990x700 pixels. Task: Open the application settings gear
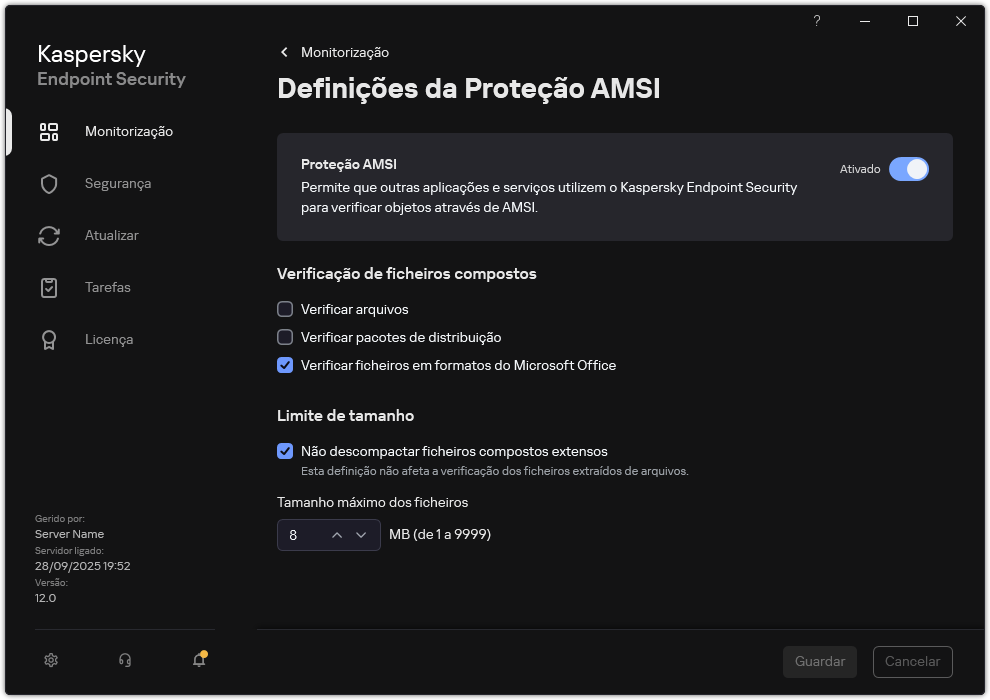[50, 660]
